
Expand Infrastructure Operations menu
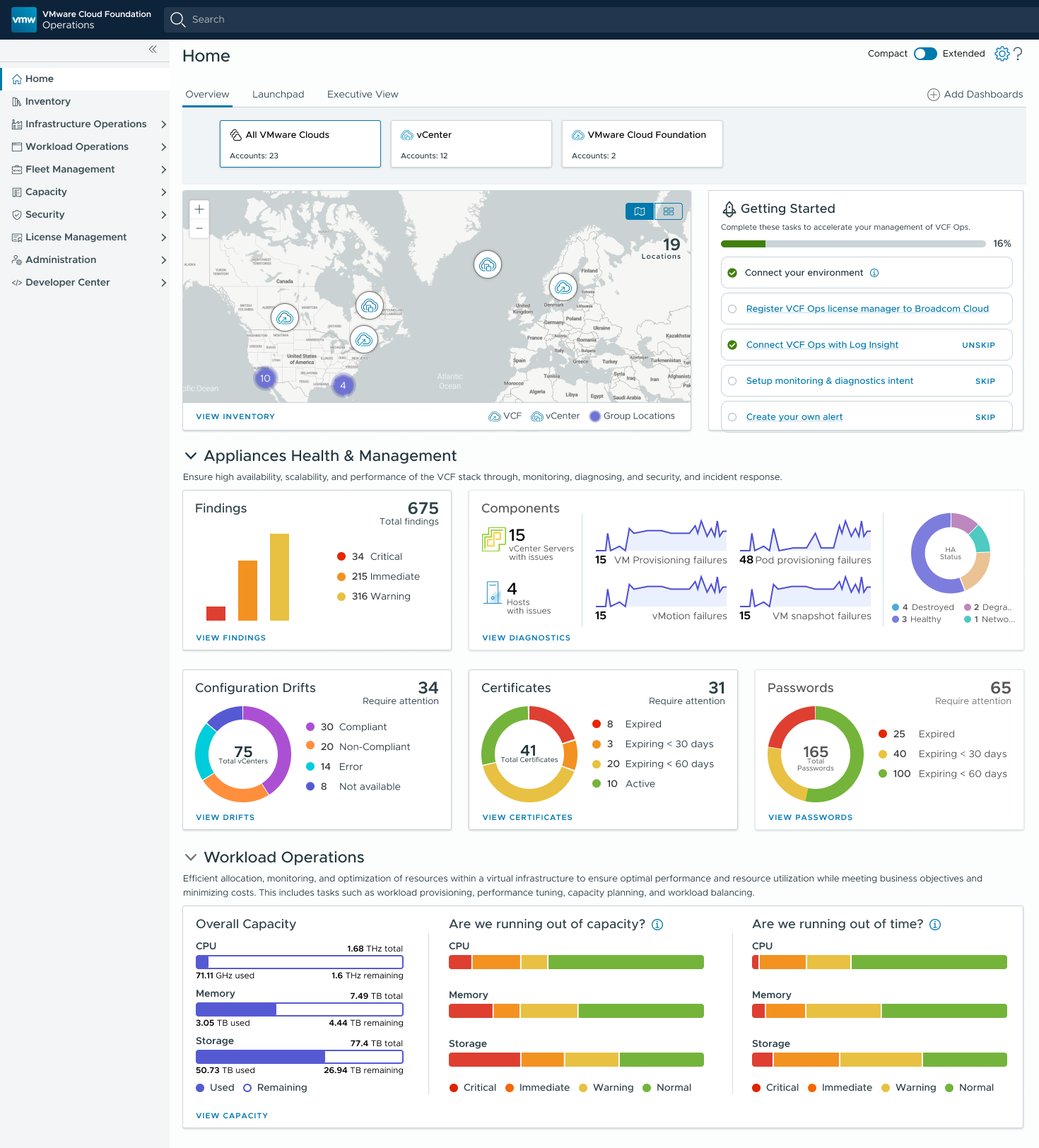[163, 124]
